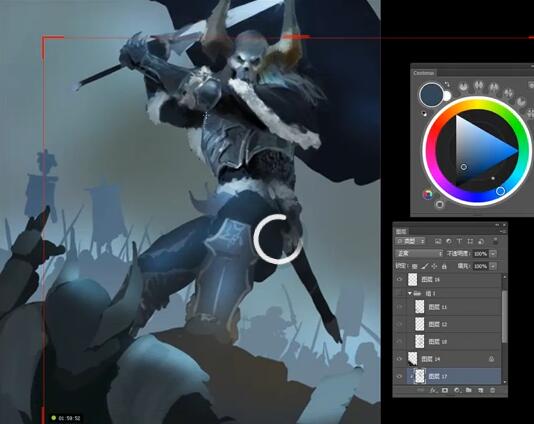Filter layers by smart object type
The width and height of the screenshot is (534, 424).
click(x=481, y=241)
